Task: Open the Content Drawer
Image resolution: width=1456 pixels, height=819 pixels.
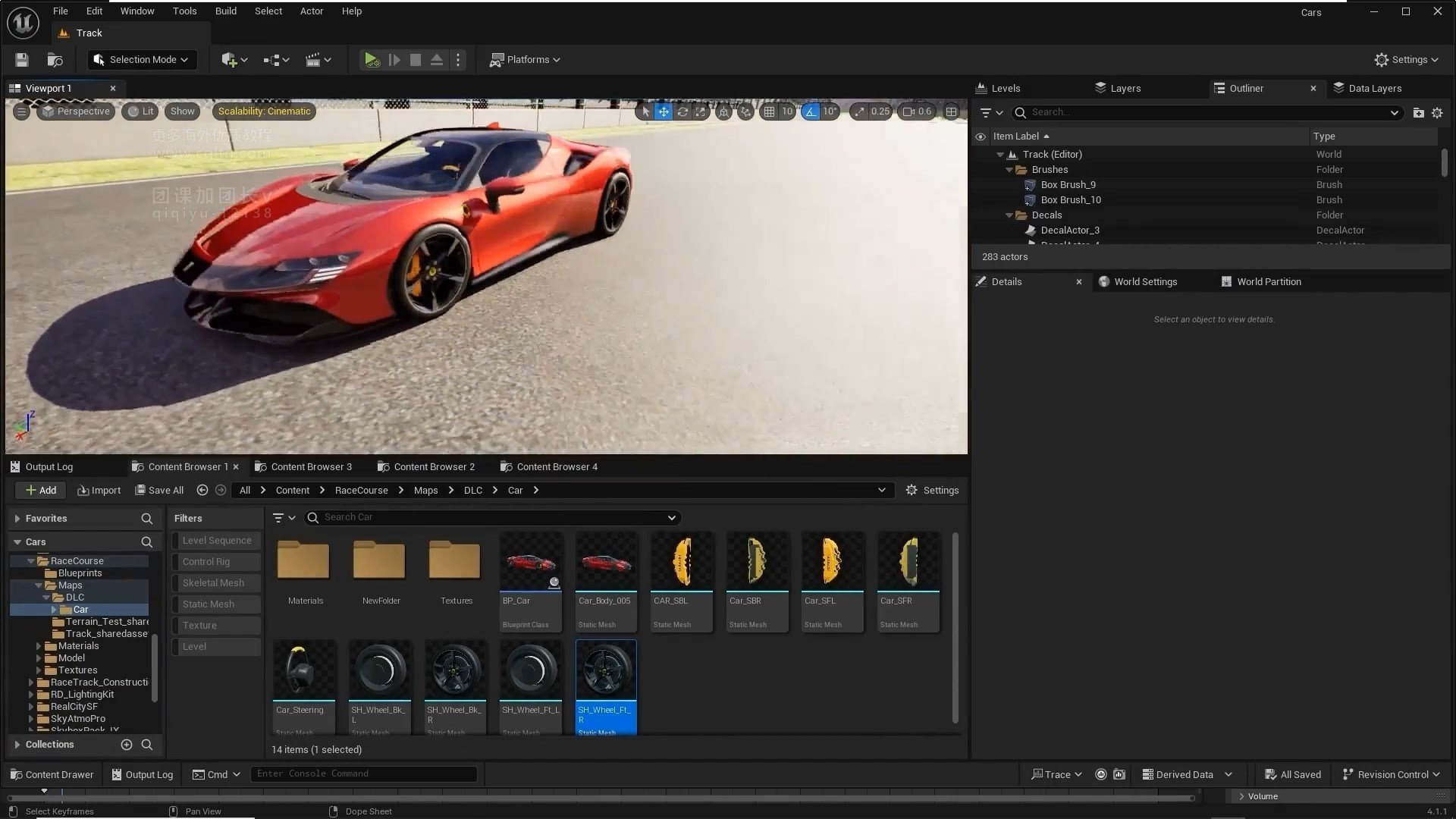Action: click(x=52, y=774)
